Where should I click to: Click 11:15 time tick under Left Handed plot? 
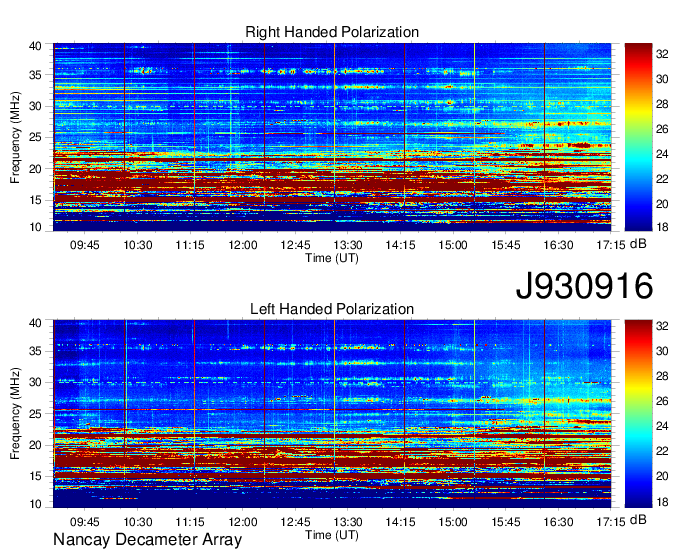pos(190,522)
